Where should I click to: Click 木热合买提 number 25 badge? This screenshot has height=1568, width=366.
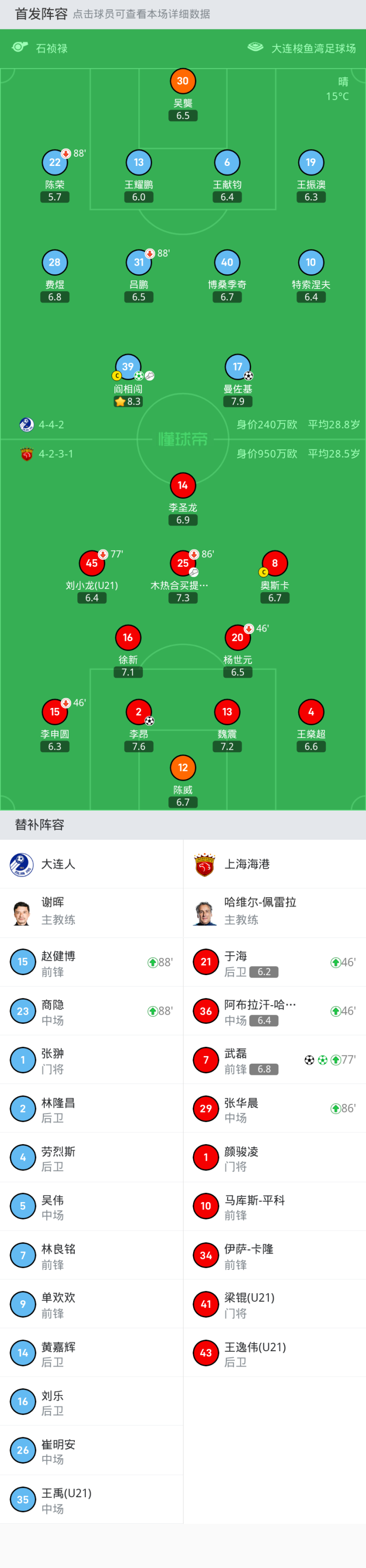[182, 563]
